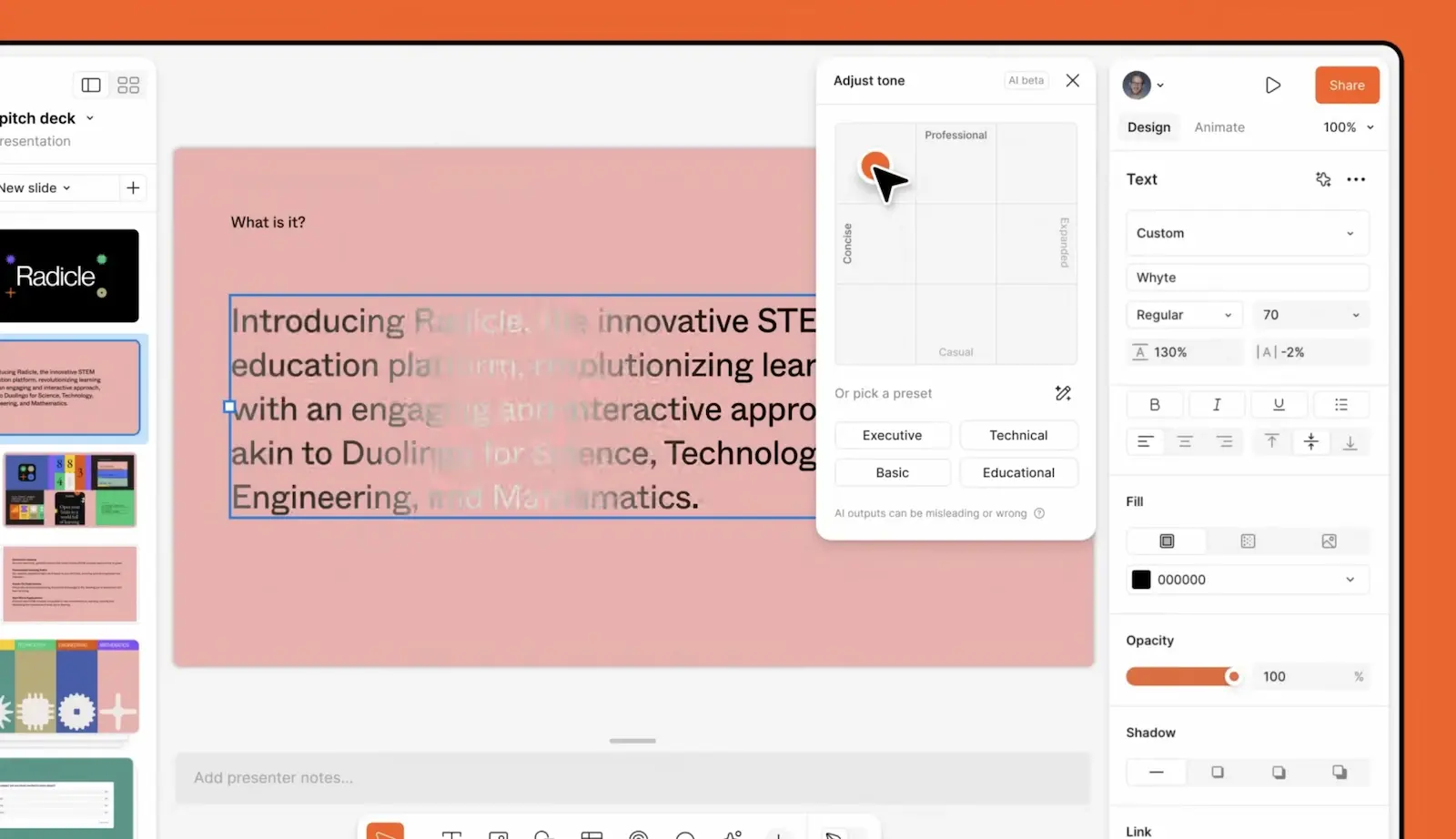The height and width of the screenshot is (839, 1456).
Task: Open the Custom text style dropdown
Action: point(1248,233)
